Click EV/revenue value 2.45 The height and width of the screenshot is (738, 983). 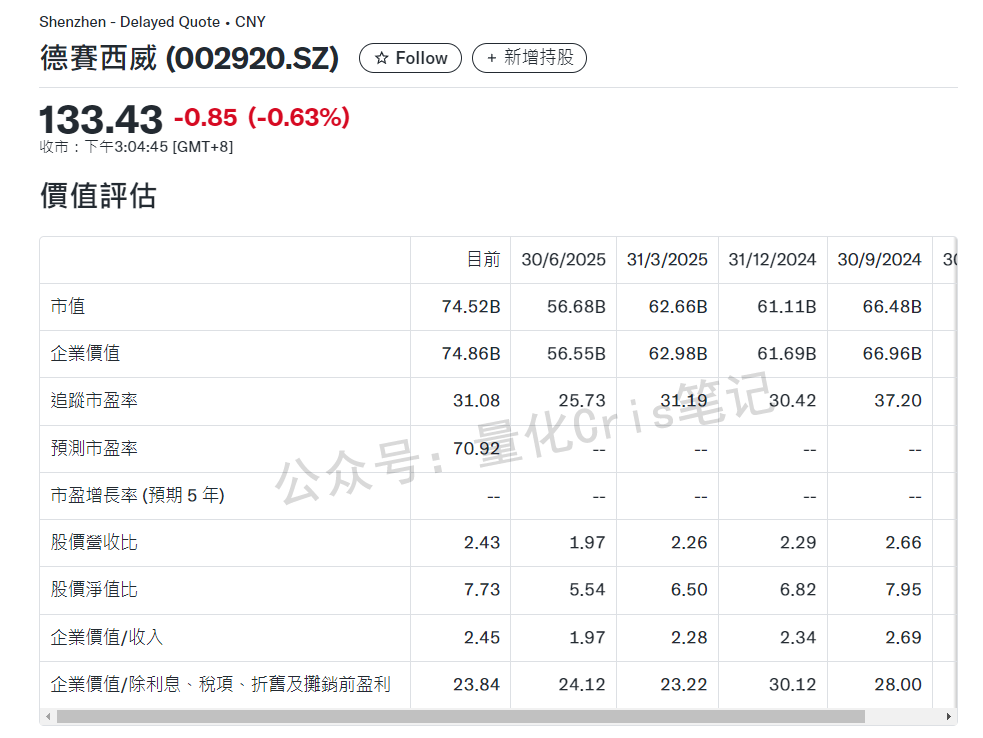(482, 637)
